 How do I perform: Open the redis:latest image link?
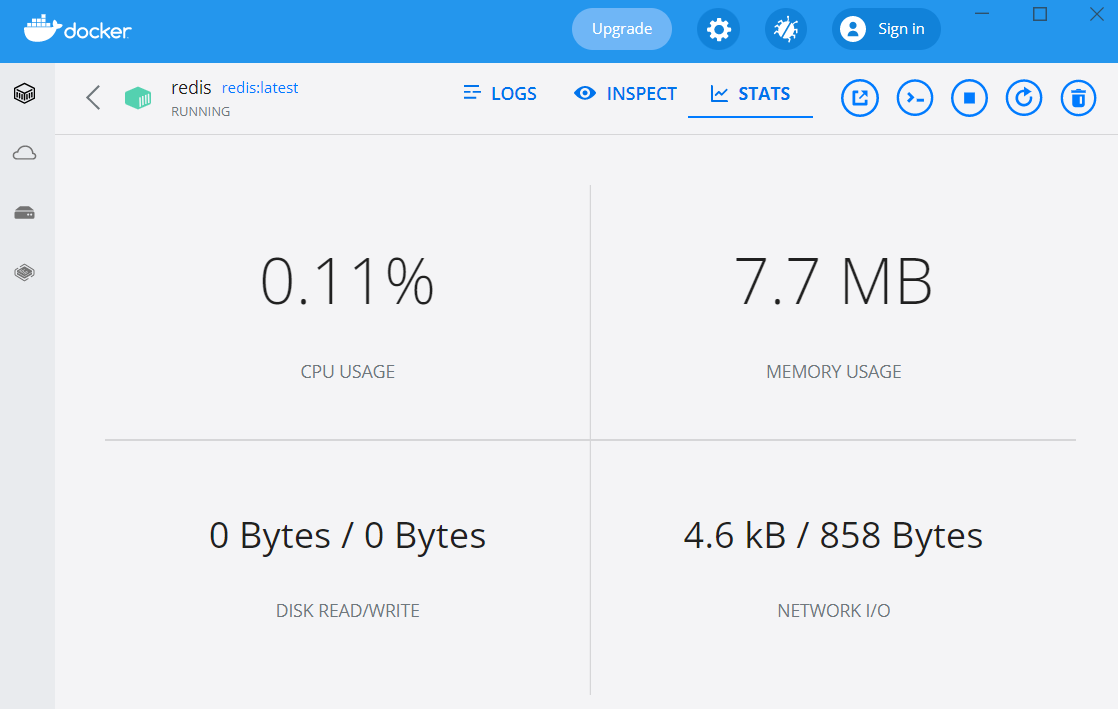pyautogui.click(x=260, y=88)
